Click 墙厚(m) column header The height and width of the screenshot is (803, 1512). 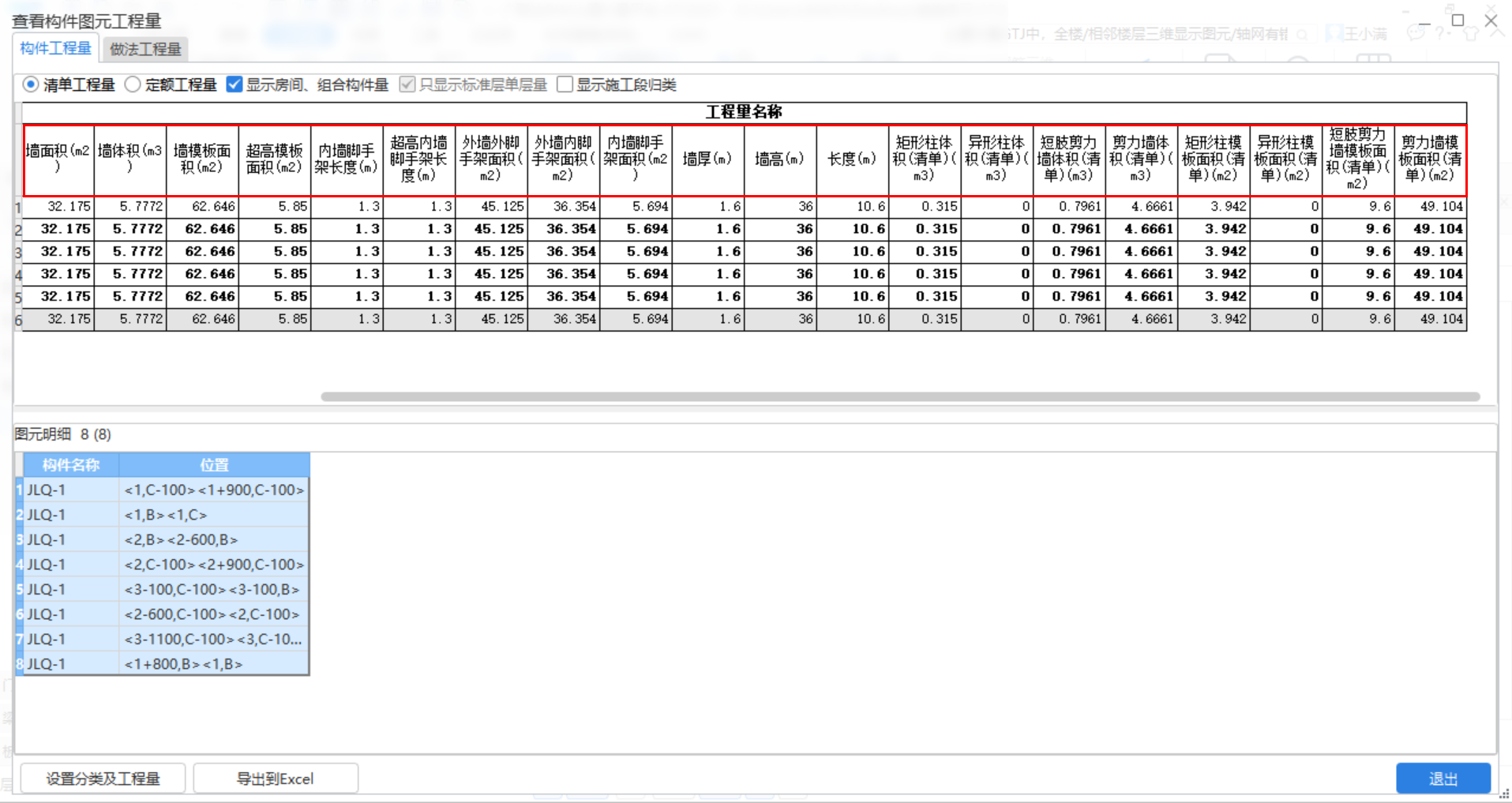point(708,159)
